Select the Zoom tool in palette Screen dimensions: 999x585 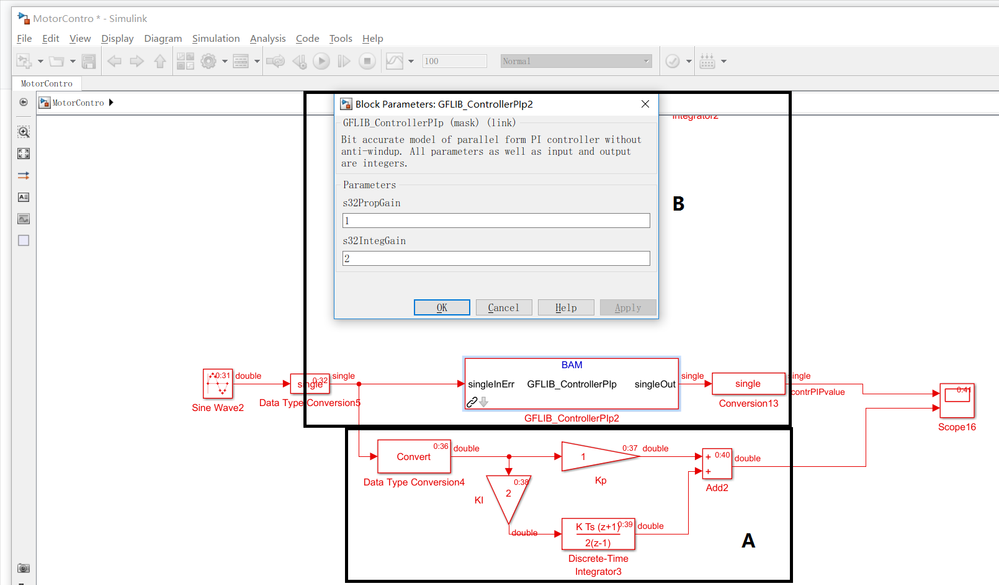click(x=24, y=132)
